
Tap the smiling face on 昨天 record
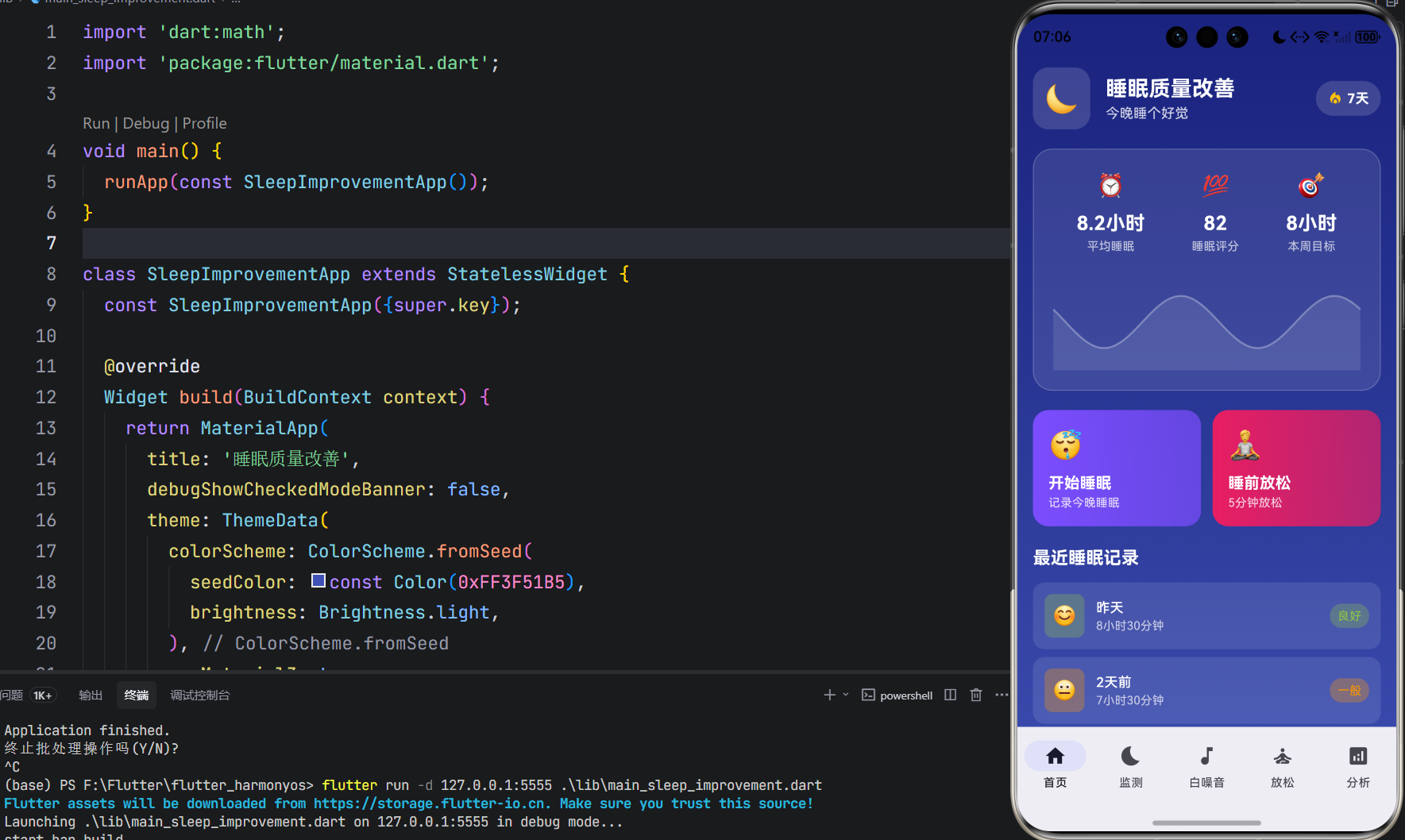(1064, 615)
